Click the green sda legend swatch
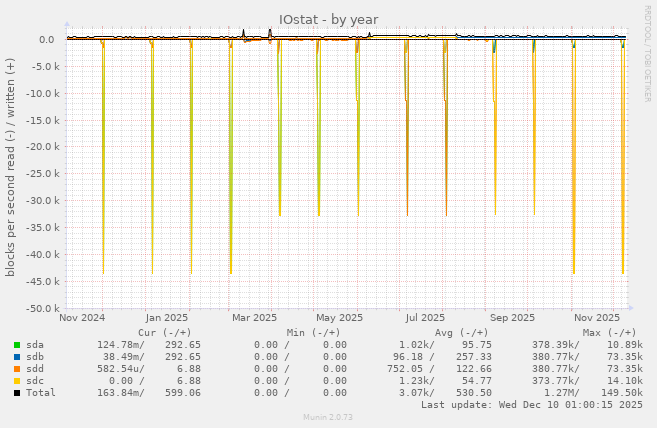 tap(17, 344)
